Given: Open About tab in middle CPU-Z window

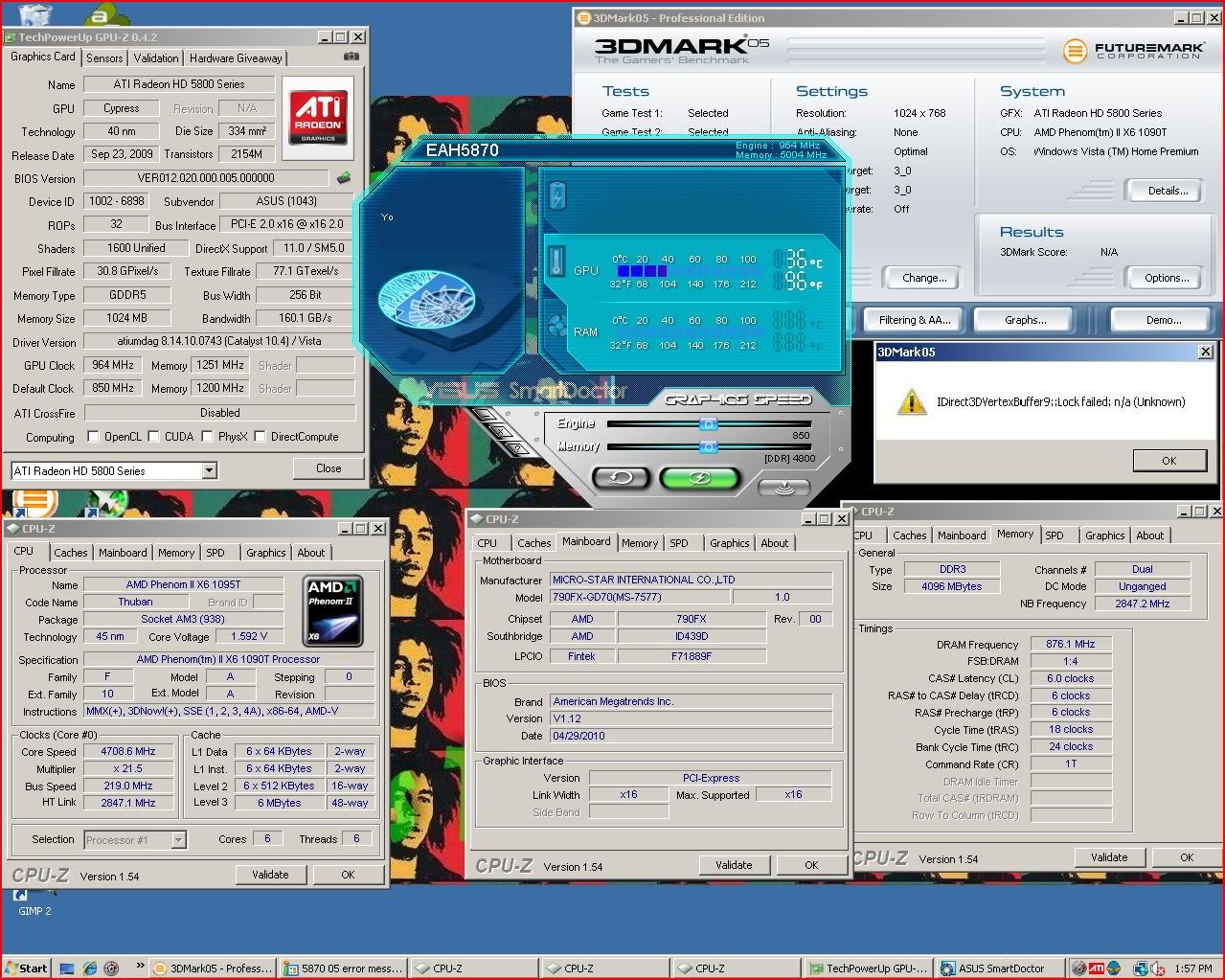Looking at the screenshot, I should pyautogui.click(x=775, y=543).
